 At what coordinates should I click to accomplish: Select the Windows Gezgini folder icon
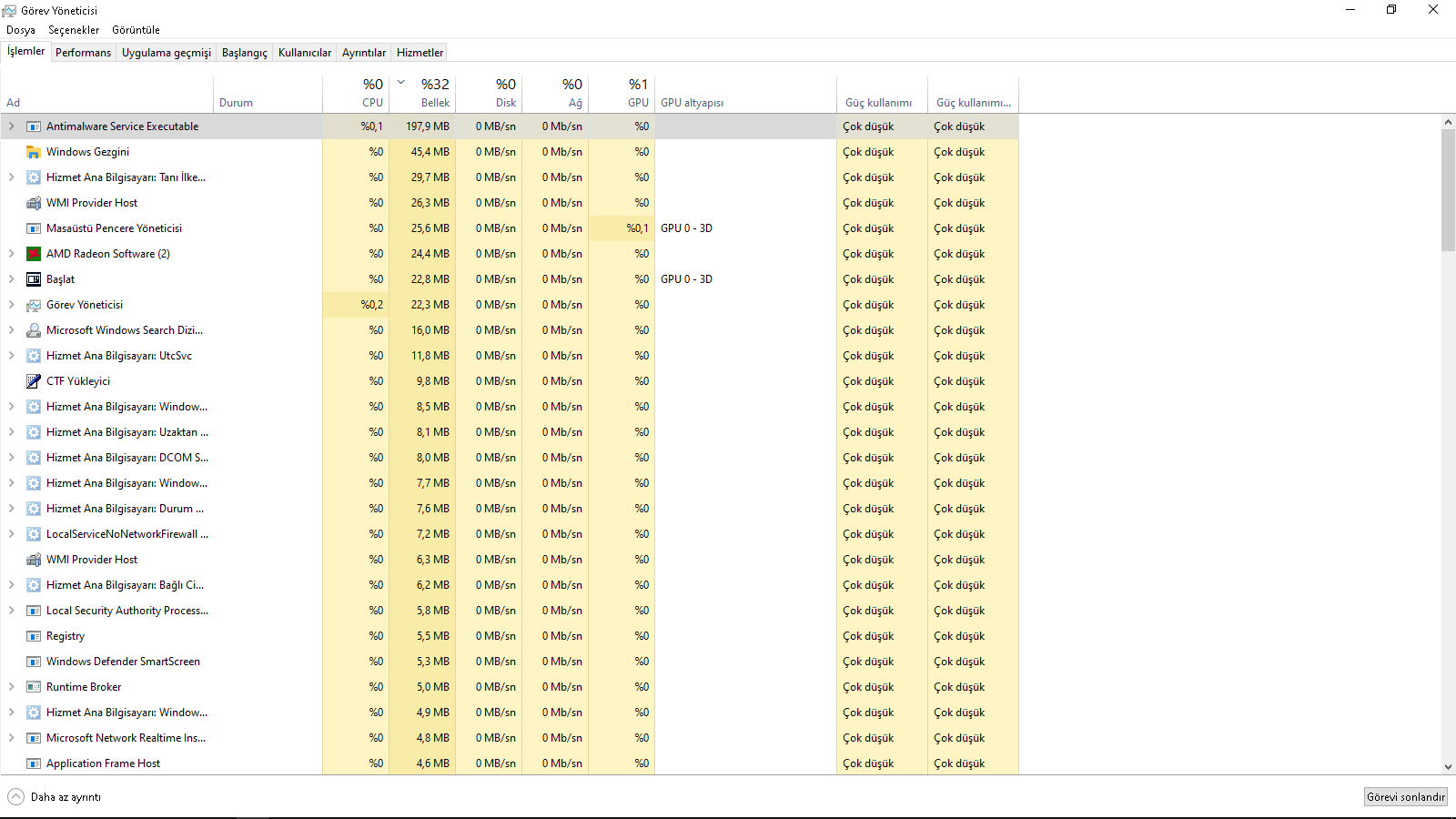point(34,152)
